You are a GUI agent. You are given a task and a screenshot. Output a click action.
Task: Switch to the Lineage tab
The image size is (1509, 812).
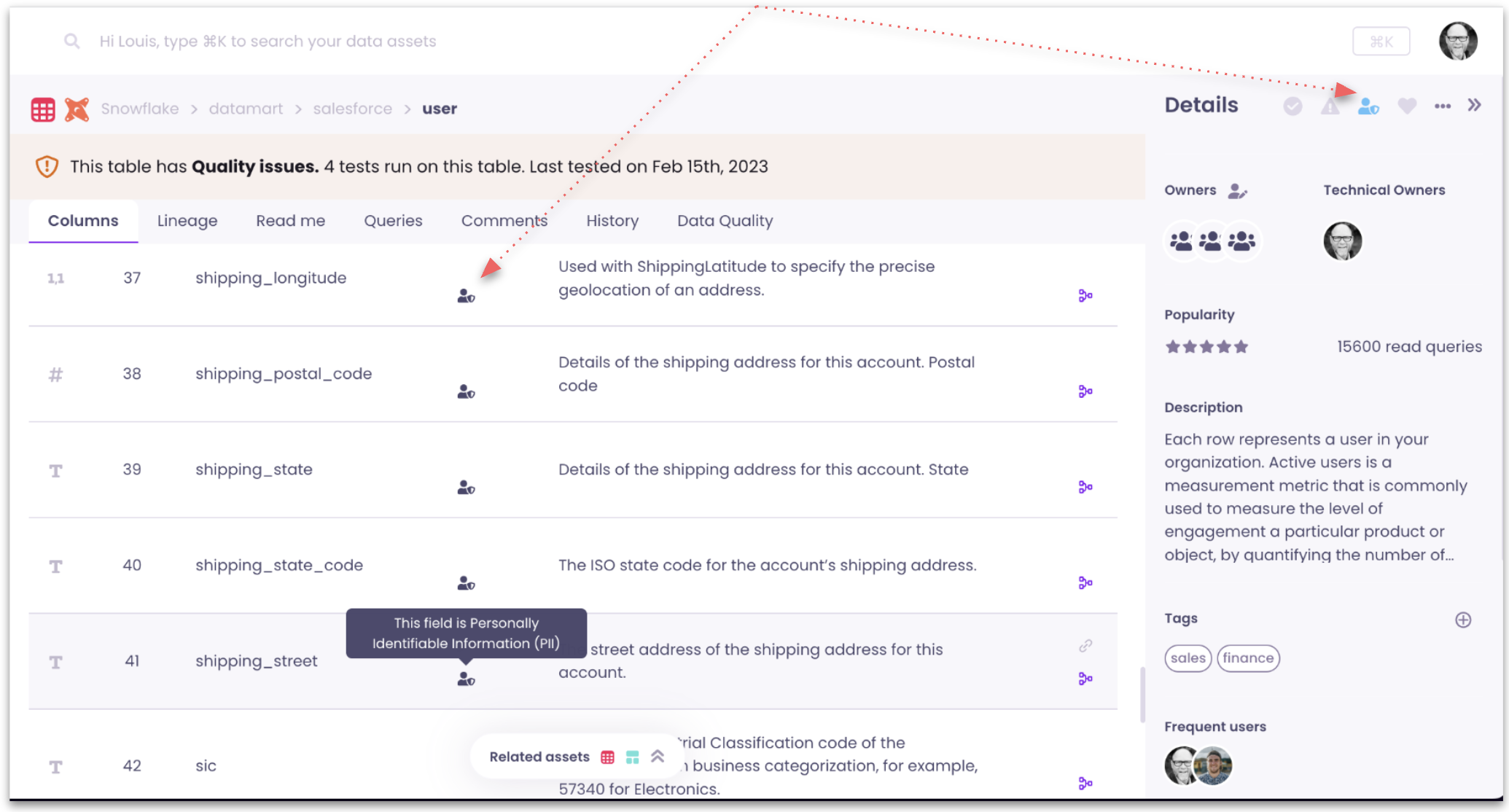coord(187,221)
